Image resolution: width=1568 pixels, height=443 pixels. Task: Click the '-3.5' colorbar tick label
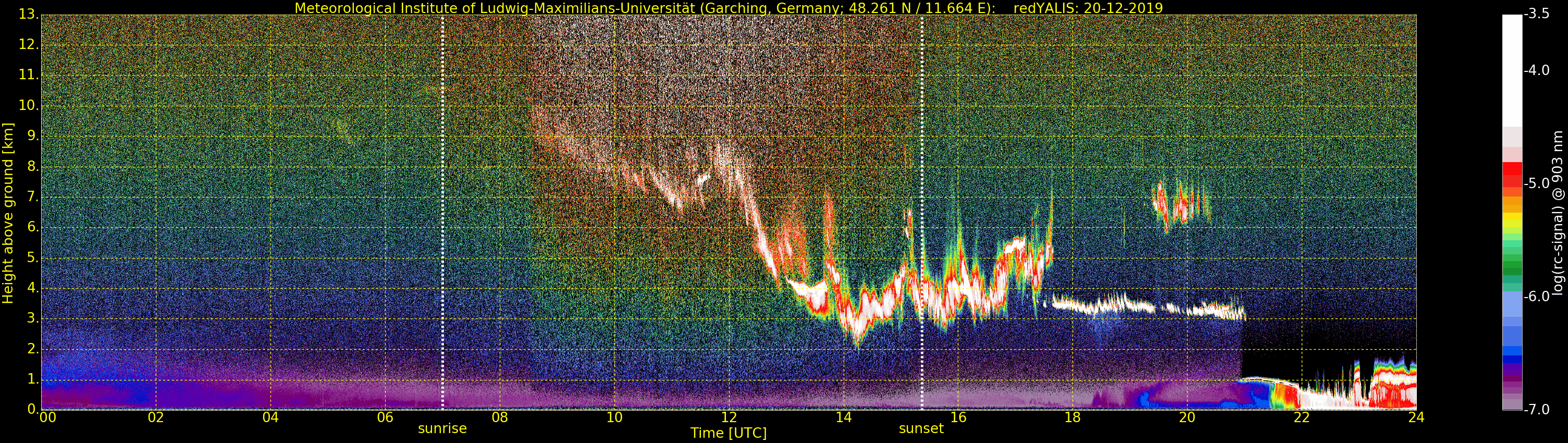[x=1537, y=14]
